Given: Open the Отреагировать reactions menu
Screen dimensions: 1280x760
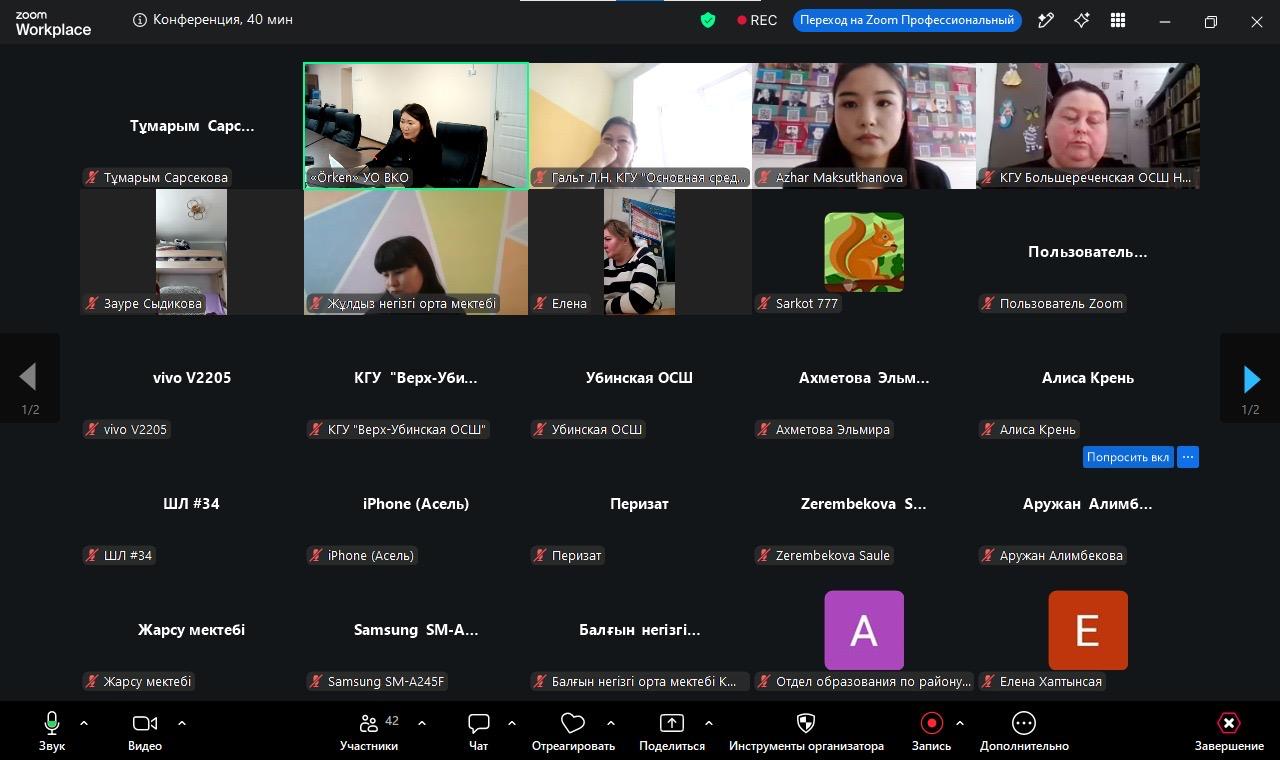Looking at the screenshot, I should point(573,731).
